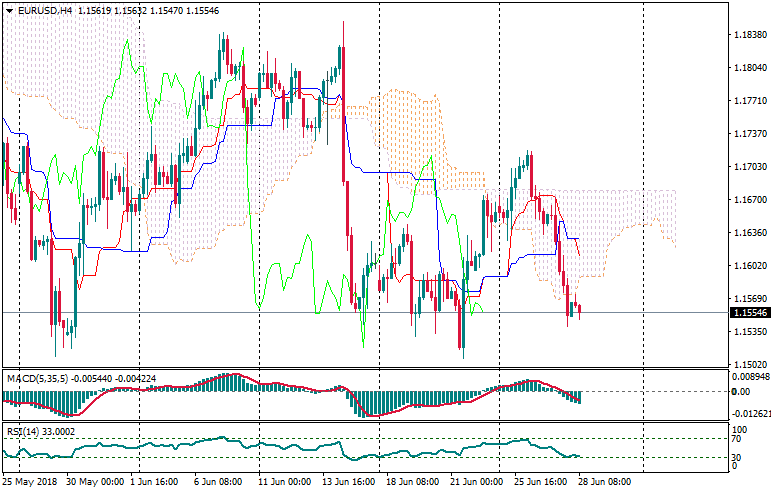
Task: Click the last candlestick on the chart
Action: click(579, 310)
